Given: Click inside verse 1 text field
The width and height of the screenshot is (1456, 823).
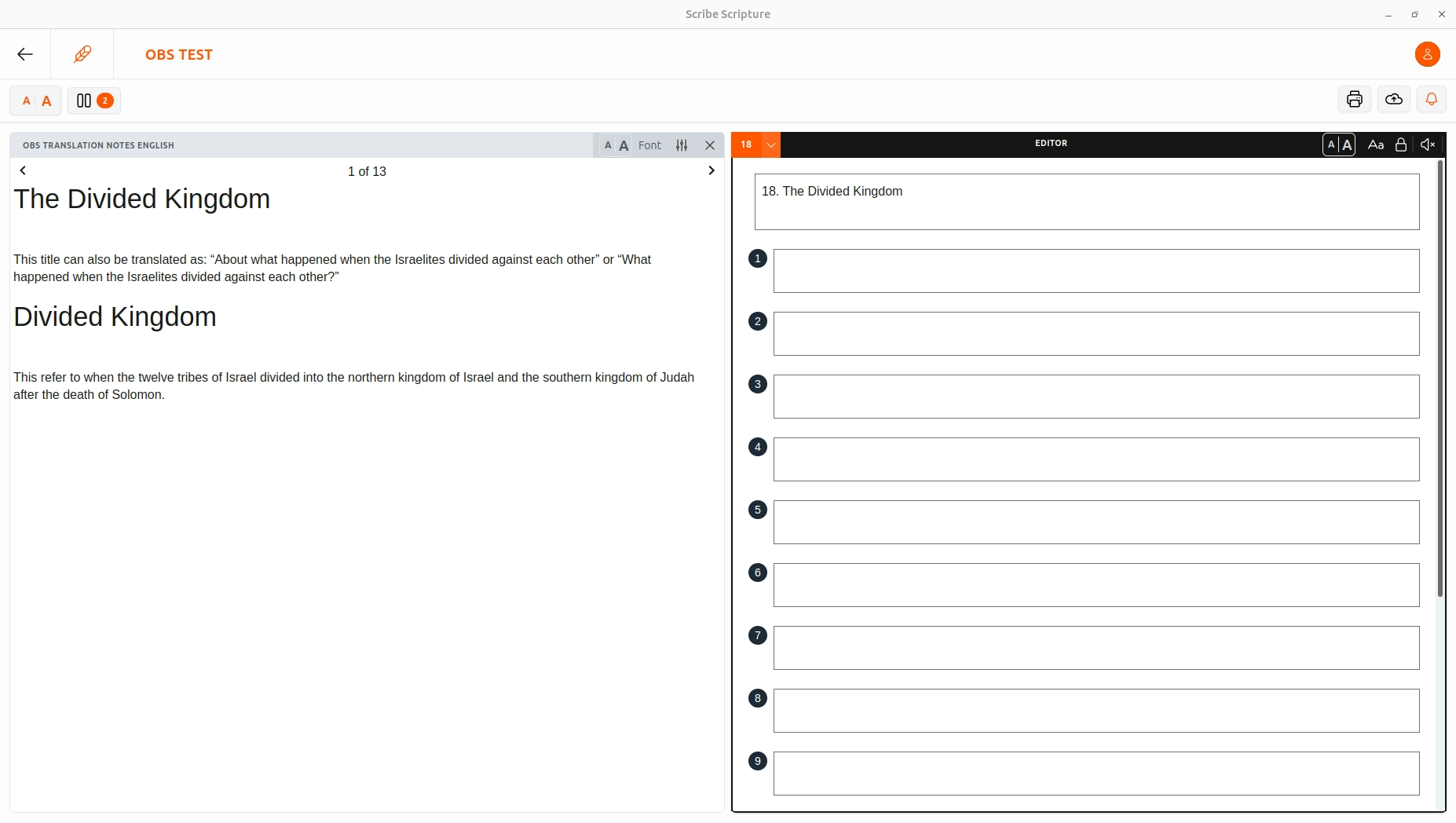Looking at the screenshot, I should click(1096, 270).
